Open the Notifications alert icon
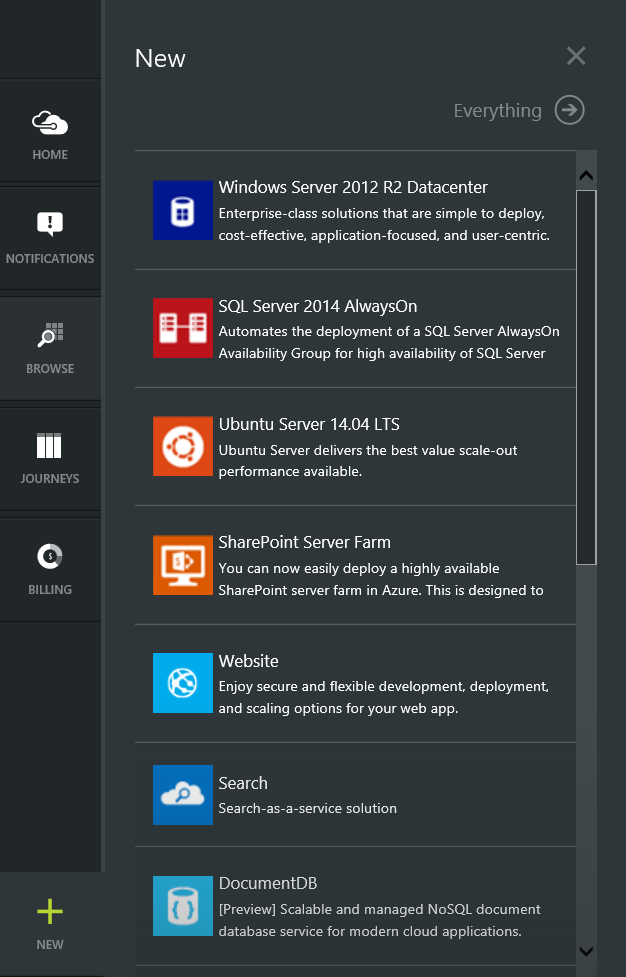 tap(50, 224)
